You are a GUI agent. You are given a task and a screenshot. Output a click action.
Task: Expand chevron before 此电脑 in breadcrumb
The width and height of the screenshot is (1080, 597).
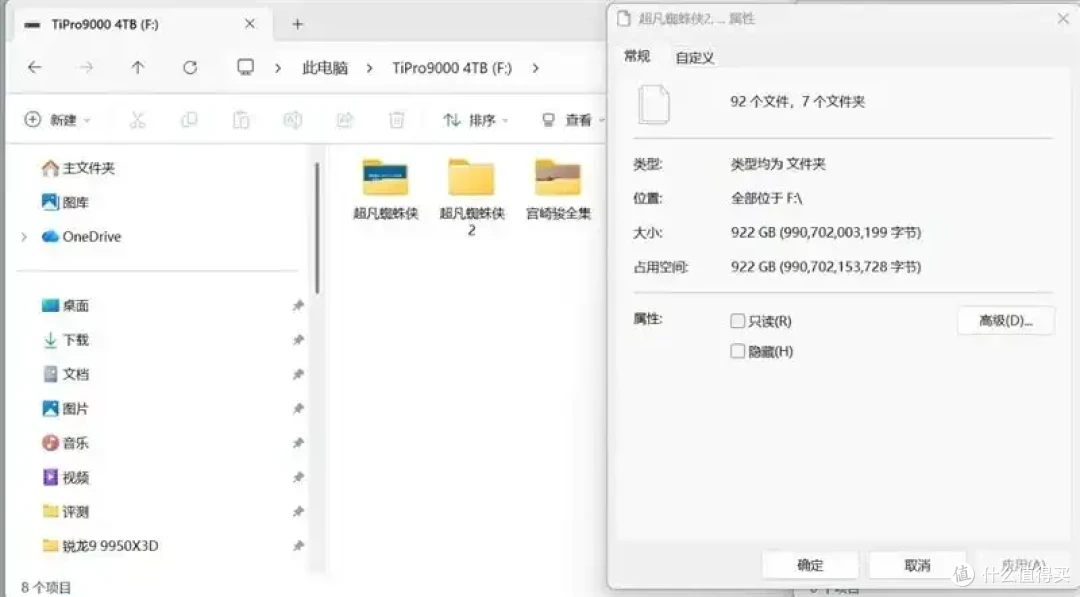(x=278, y=68)
